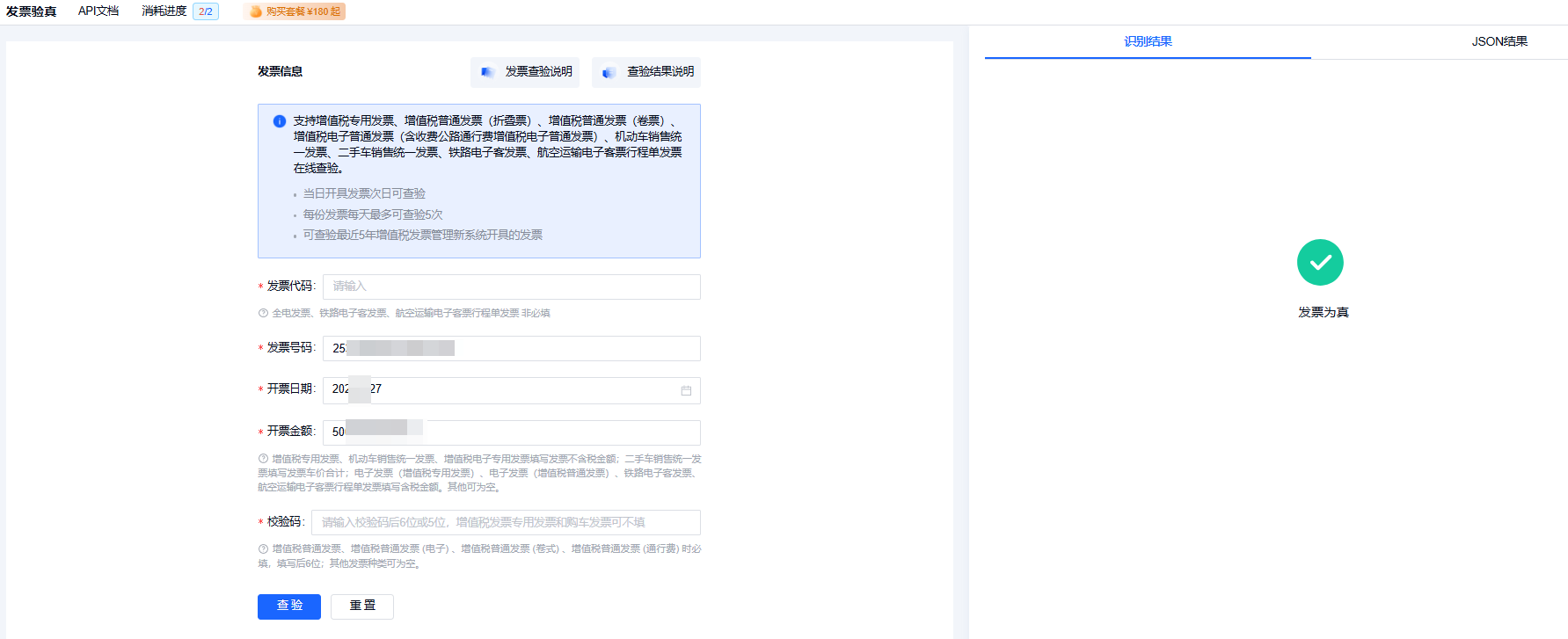
Task: Click the help icon under 发票代码
Action: coord(263,313)
